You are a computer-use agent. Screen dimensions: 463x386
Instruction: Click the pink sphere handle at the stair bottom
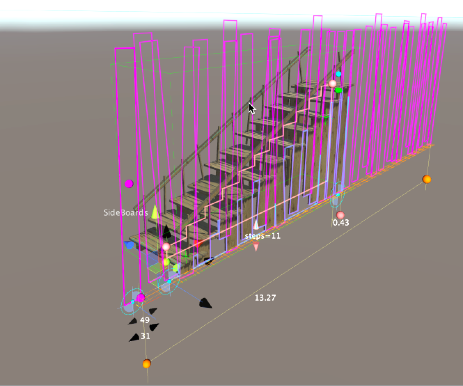pyautogui.click(x=166, y=247)
